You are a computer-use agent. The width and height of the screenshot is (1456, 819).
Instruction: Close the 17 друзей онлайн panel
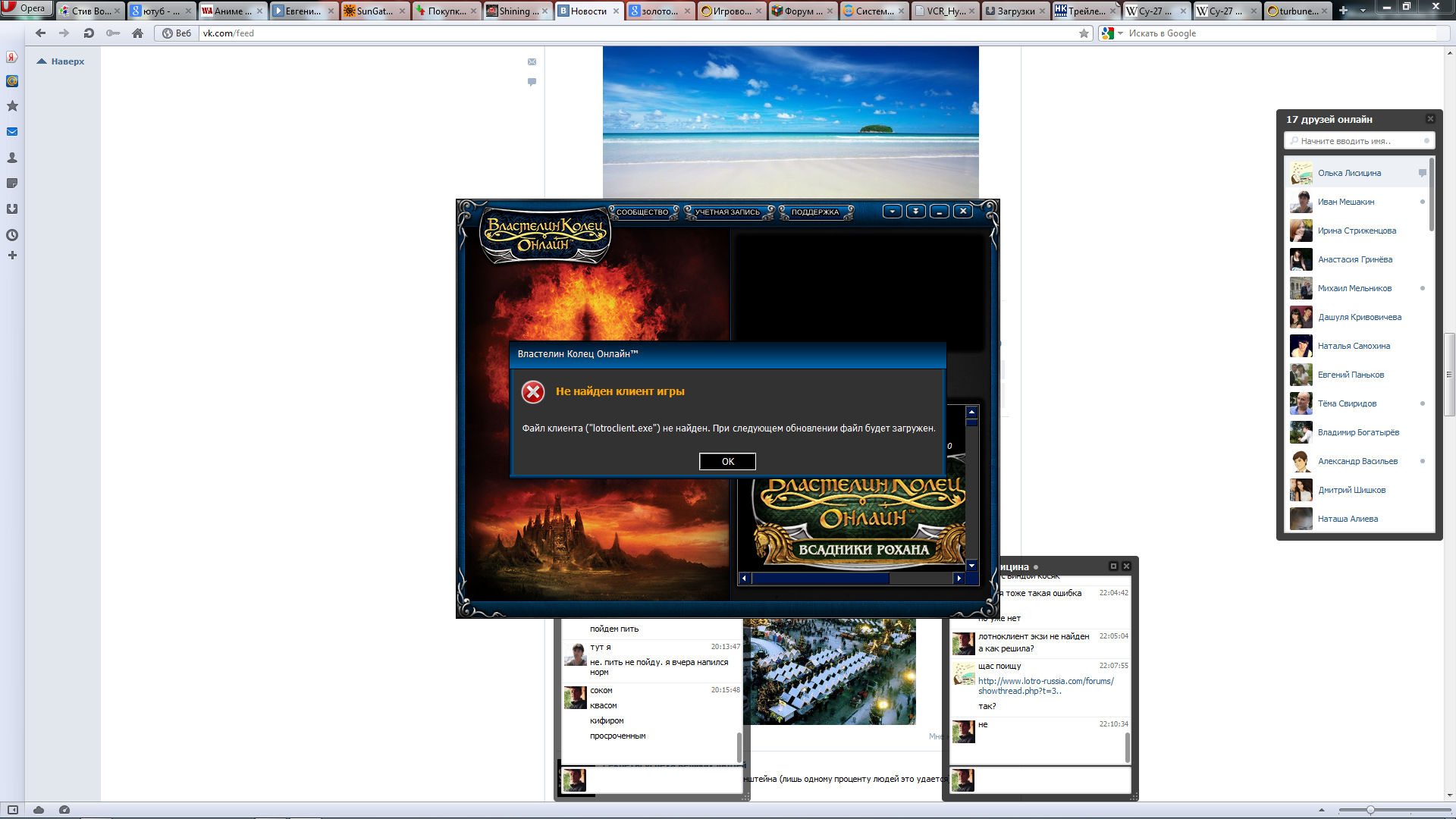click(x=1430, y=119)
